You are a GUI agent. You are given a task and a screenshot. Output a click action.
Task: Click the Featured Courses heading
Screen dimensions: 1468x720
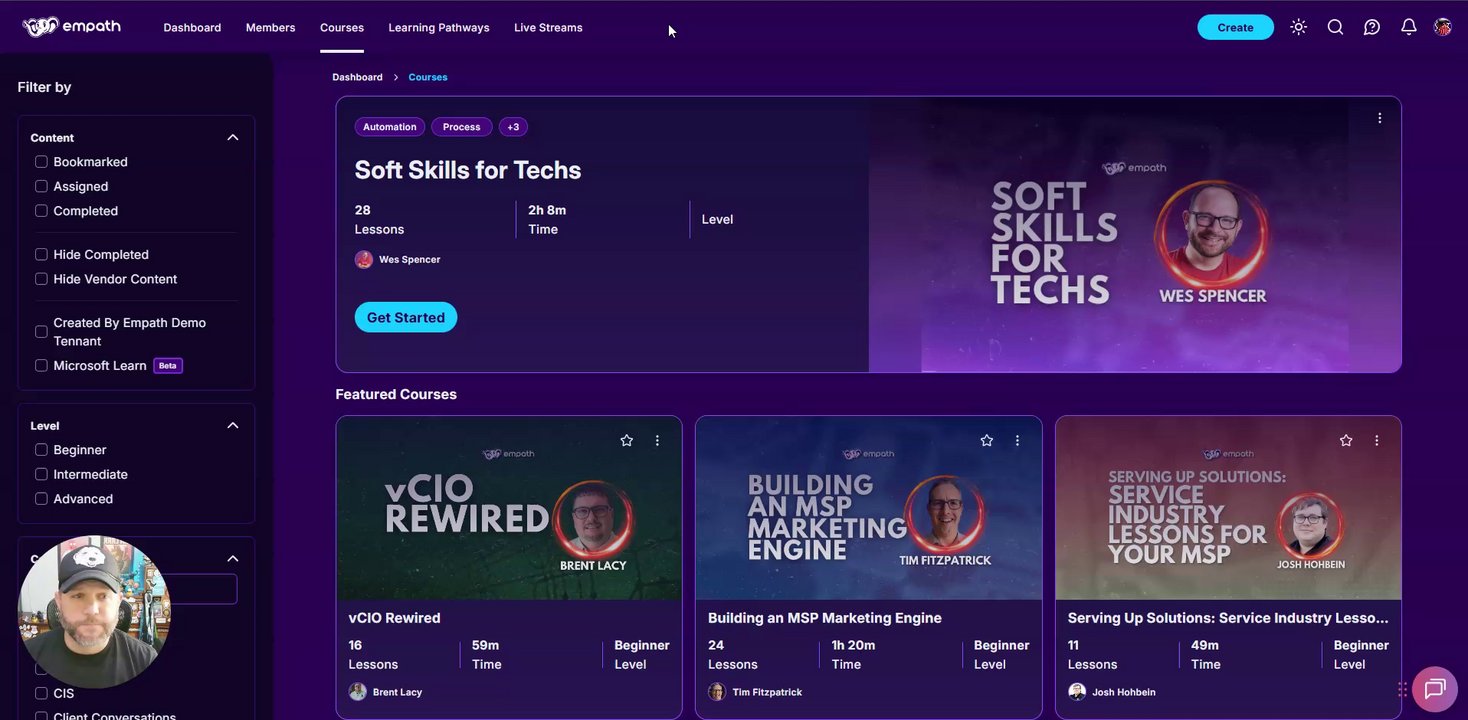[x=396, y=394]
